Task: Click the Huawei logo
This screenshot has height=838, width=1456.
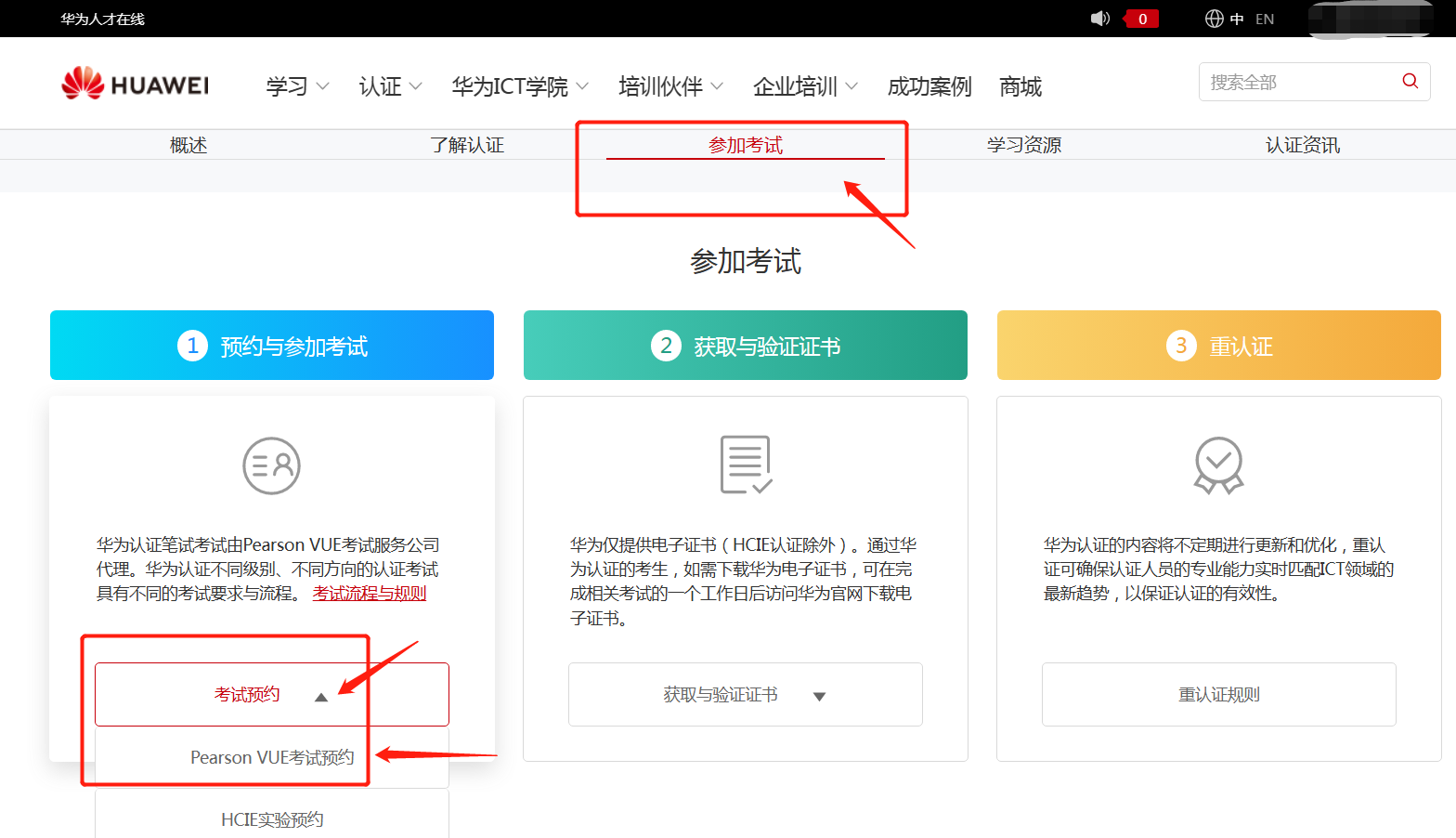Action: 136,85
